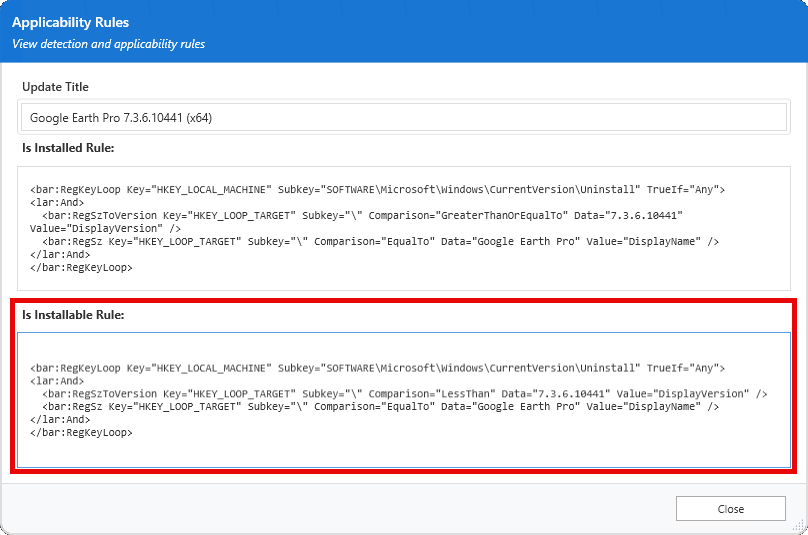Click the 'View detection and applicability rules' subtitle
Image resolution: width=808 pixels, height=535 pixels.
(x=108, y=44)
